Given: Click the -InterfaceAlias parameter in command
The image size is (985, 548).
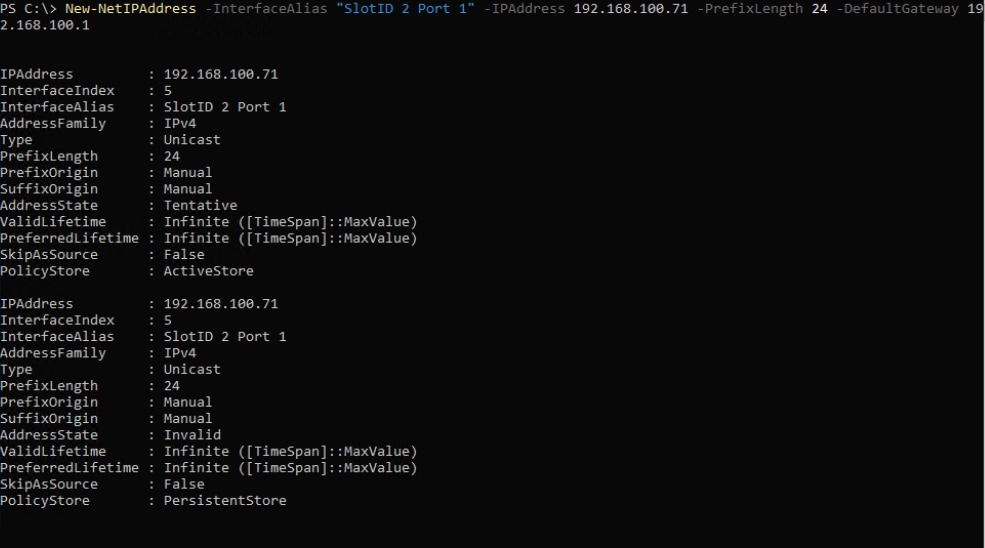Looking at the screenshot, I should 266,9.
